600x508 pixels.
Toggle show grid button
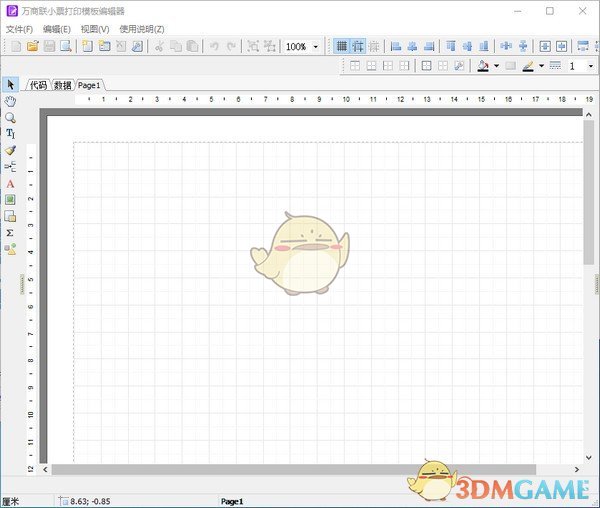click(x=341, y=47)
